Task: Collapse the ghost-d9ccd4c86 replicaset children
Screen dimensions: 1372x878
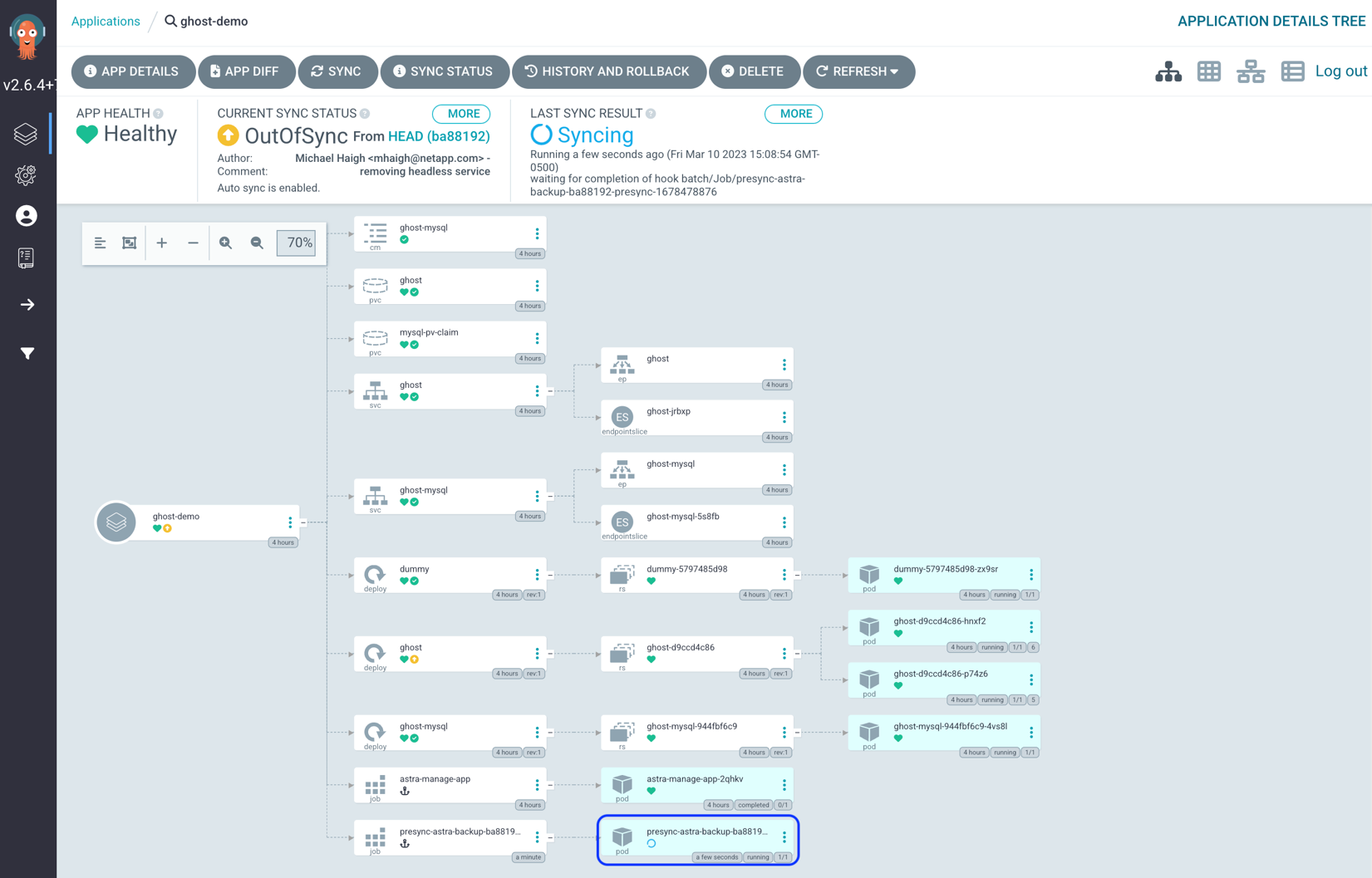Action: [x=797, y=654]
